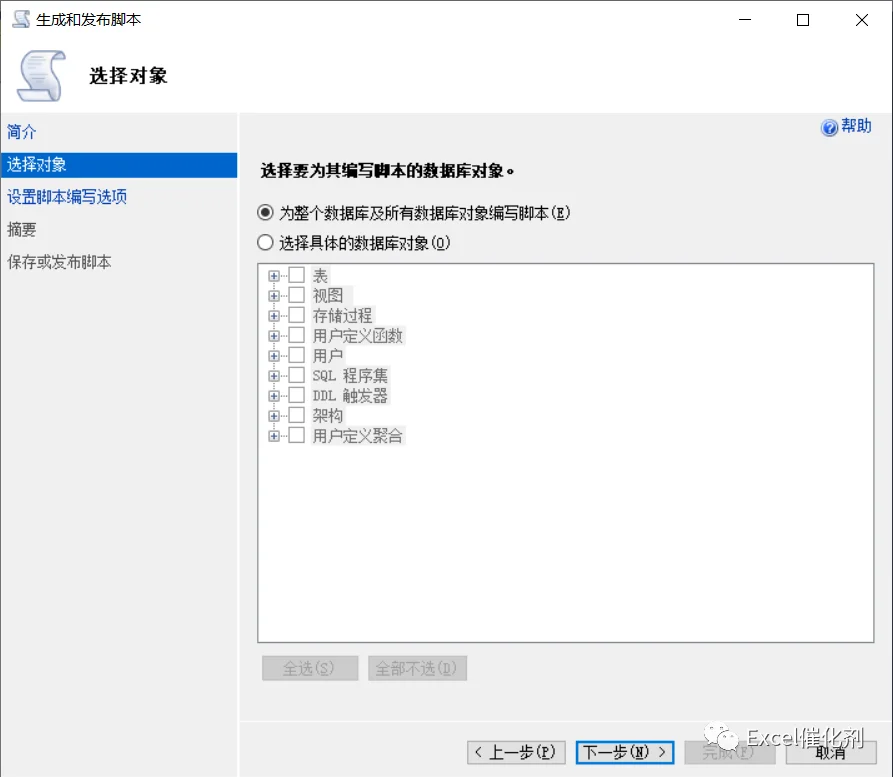Viewport: 893px width, 777px height.
Task: Click the DDL 触发器 label in tree
Action: pyautogui.click(x=350, y=396)
